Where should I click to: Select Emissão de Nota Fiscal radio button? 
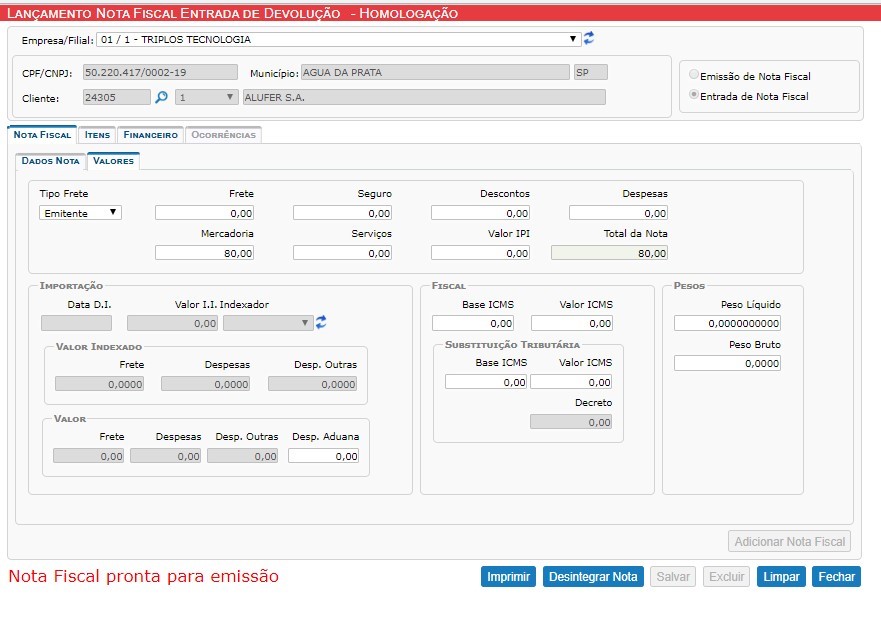[x=694, y=75]
